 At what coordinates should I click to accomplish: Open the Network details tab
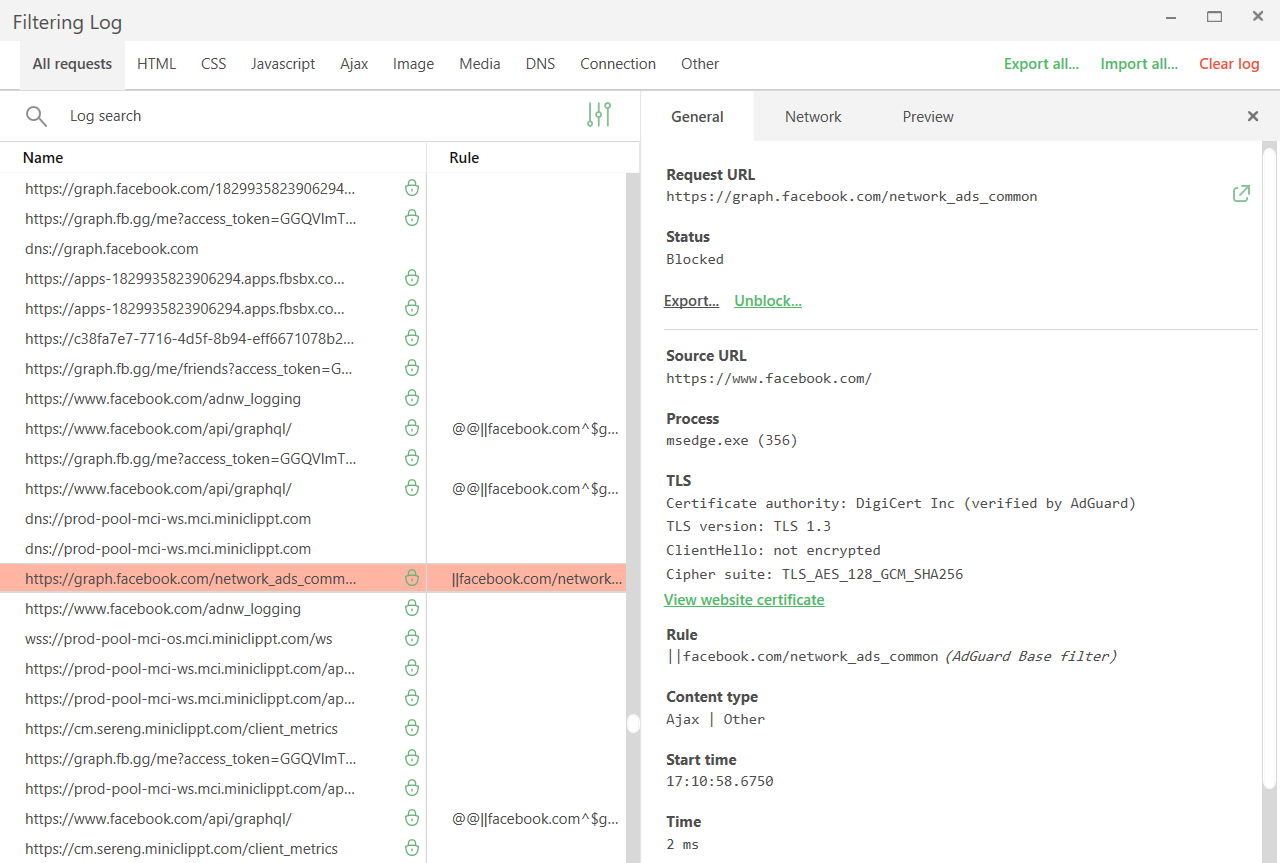click(x=813, y=117)
